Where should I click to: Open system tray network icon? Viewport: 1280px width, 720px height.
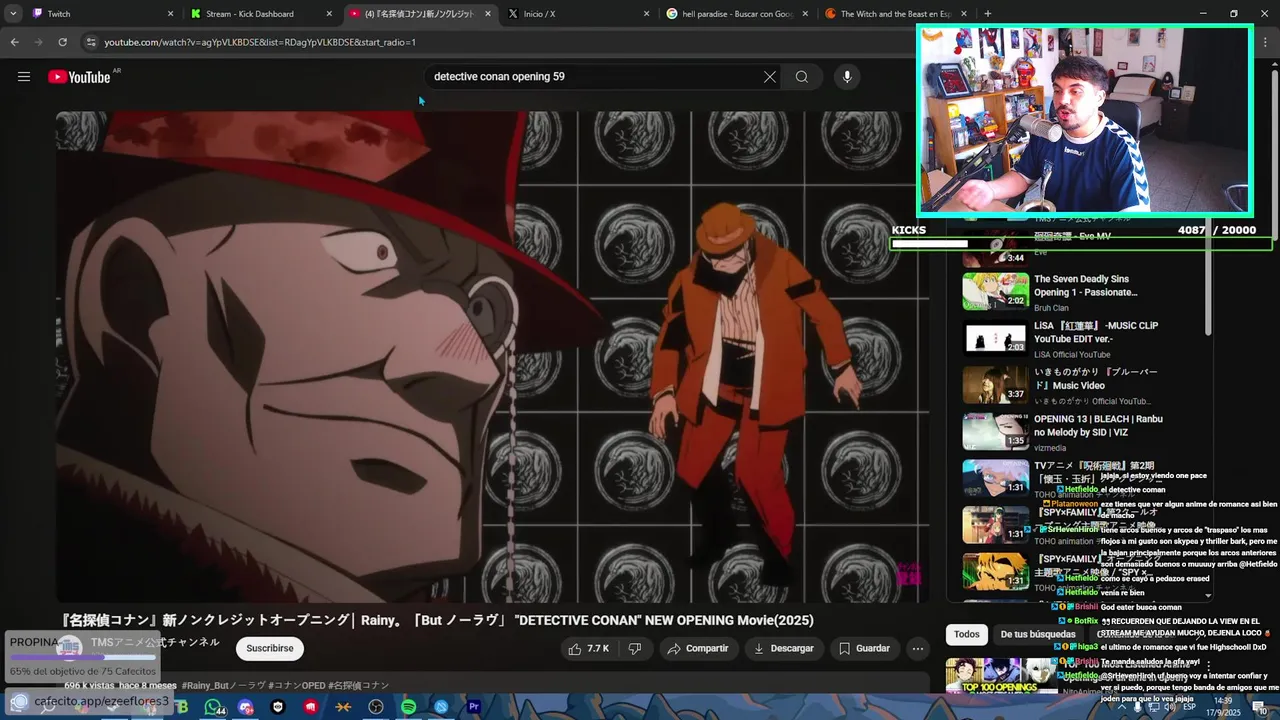pyautogui.click(x=1153, y=707)
